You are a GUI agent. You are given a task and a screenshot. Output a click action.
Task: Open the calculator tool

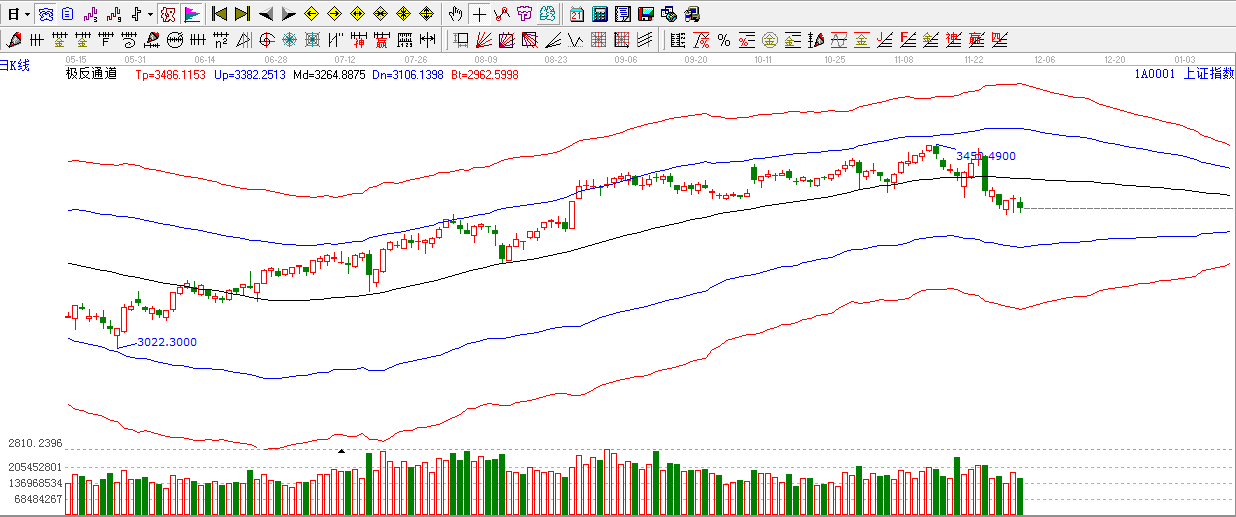pyautogui.click(x=599, y=14)
